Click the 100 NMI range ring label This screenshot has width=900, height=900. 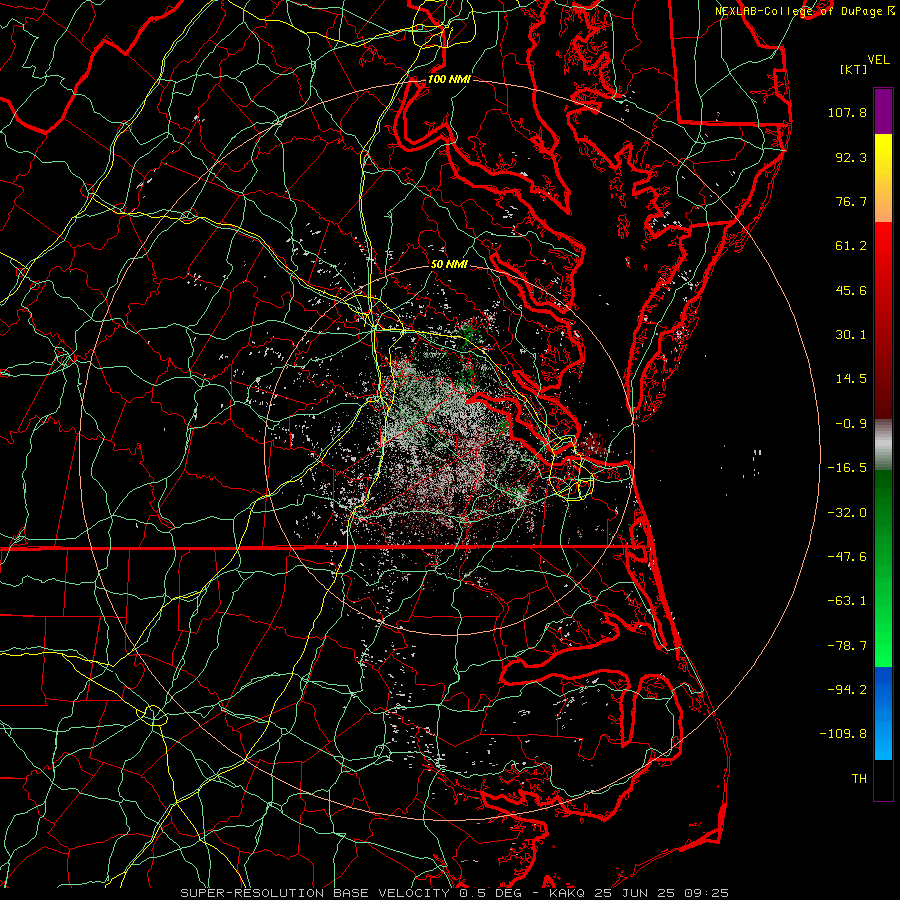pyautogui.click(x=449, y=79)
